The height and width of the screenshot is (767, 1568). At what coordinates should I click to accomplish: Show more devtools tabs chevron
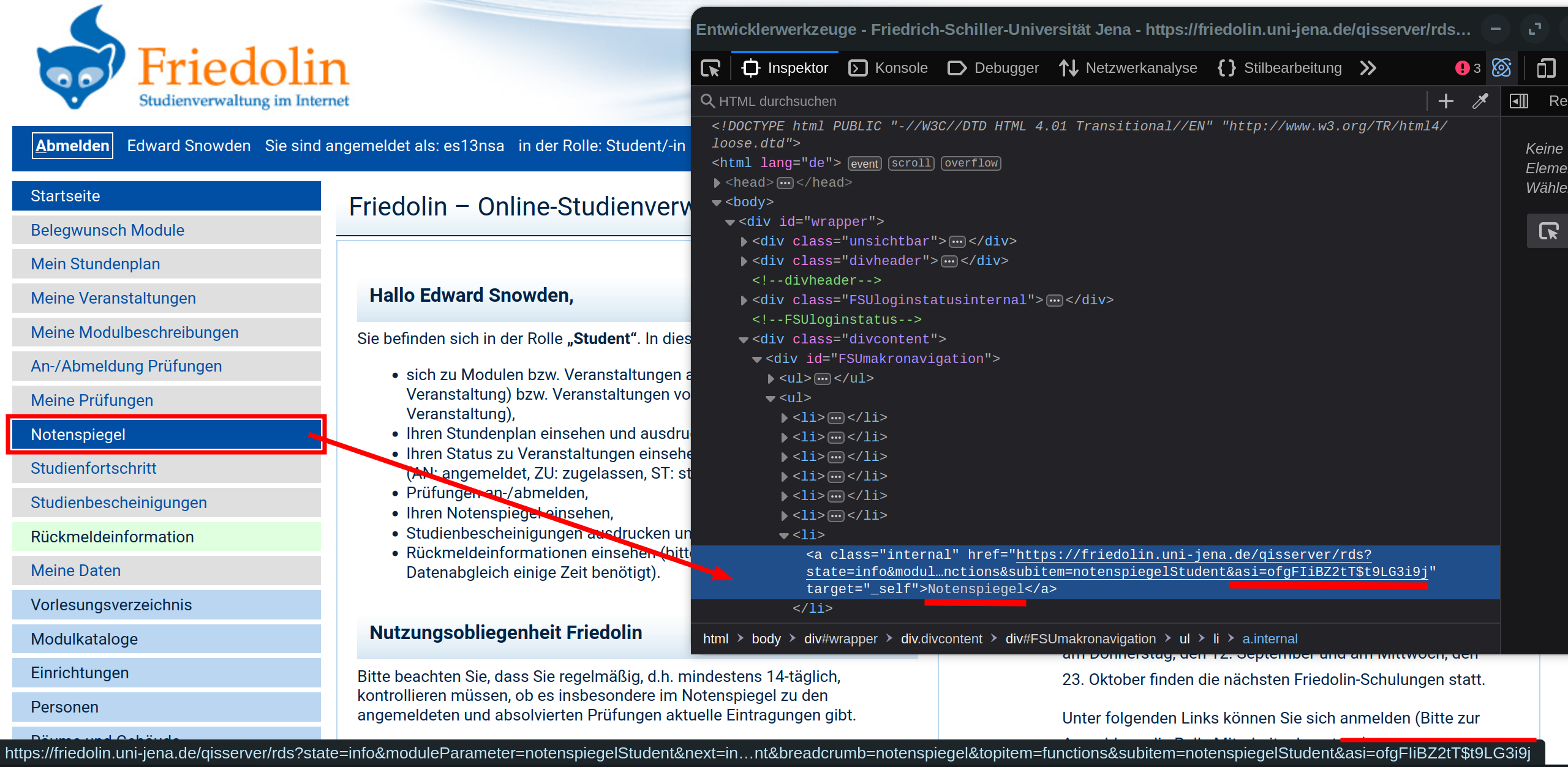[1368, 68]
